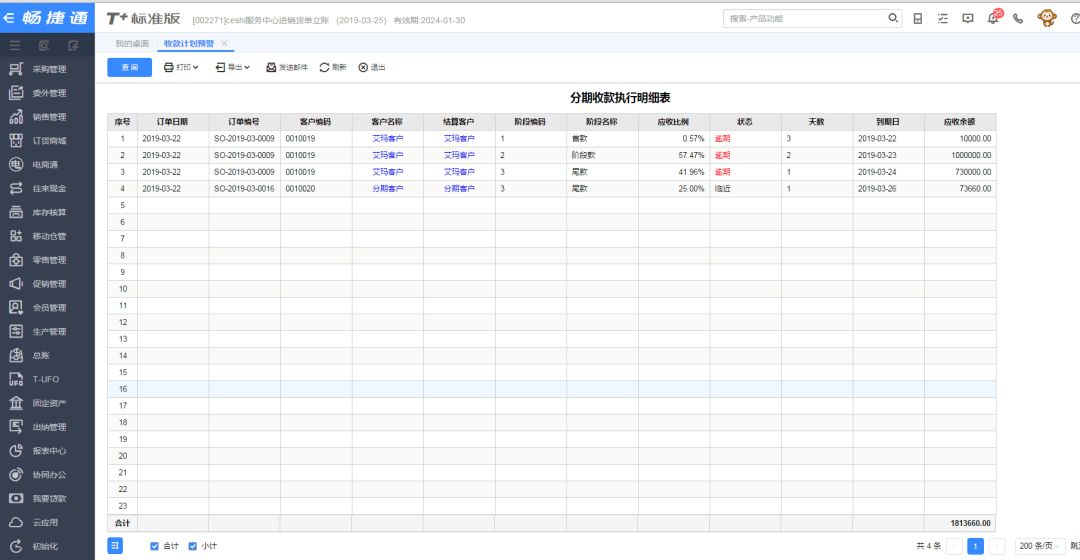Switch to the 我的桌面 tab
This screenshot has height=560, width=1080.
coord(132,44)
